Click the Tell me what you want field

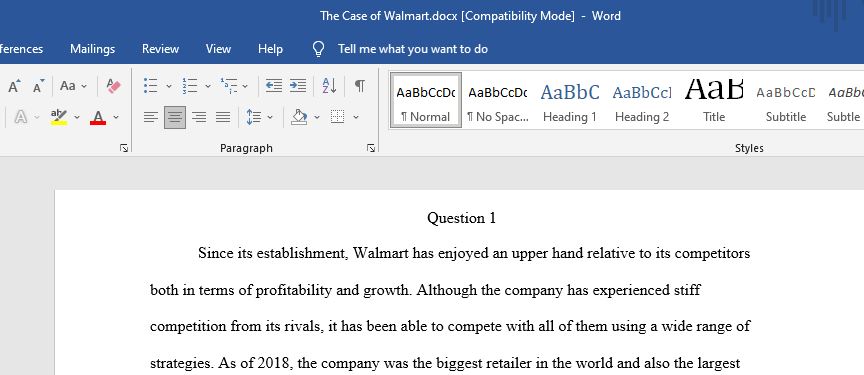(413, 49)
